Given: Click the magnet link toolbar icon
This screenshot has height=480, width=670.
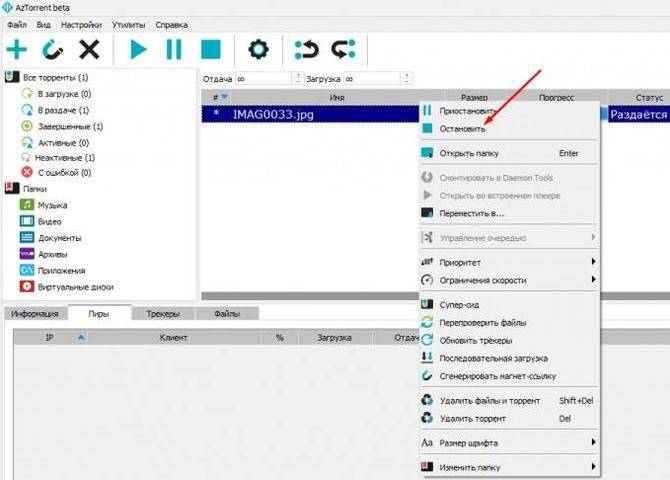Looking at the screenshot, I should (53, 49).
